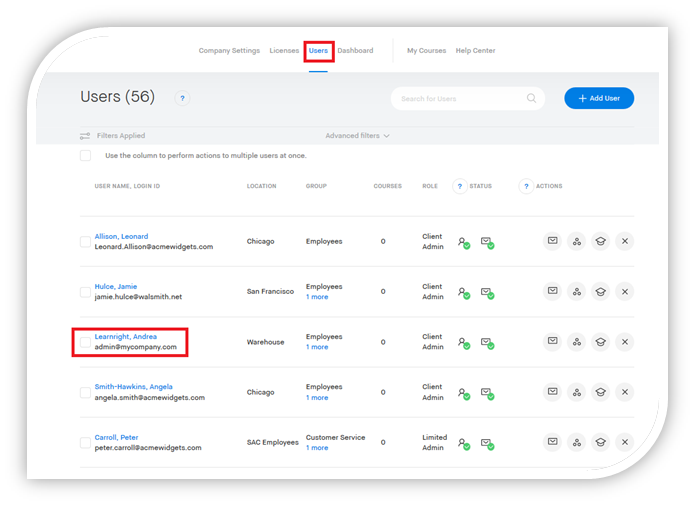The width and height of the screenshot is (695, 506).
Task: Open user profile Carroll, Peter
Action: pos(116,437)
